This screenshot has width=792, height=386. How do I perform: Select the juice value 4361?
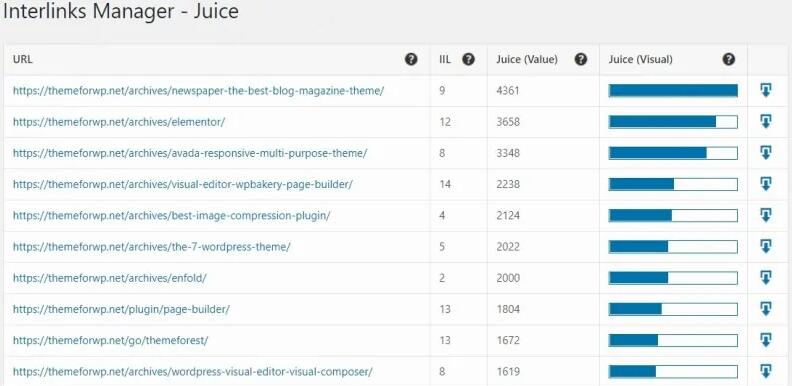click(x=508, y=91)
